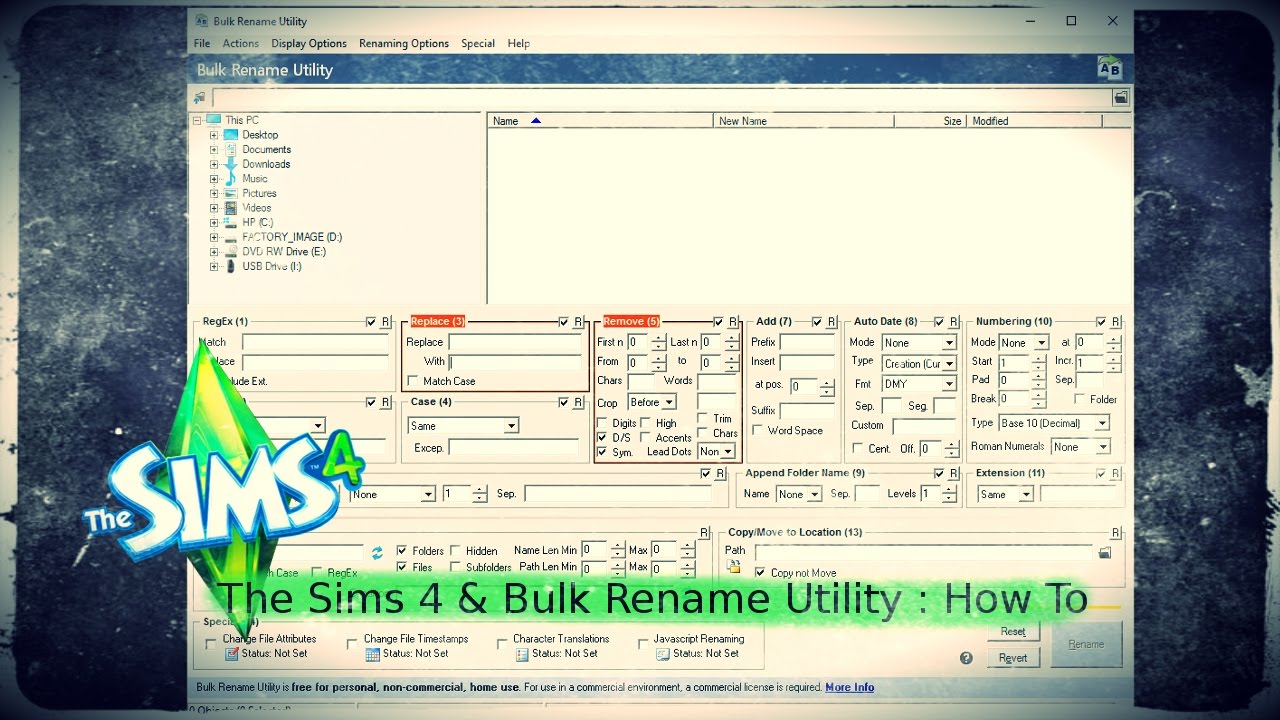This screenshot has height=720, width=1280.
Task: Open the Roman Numerals dropdown
Action: (x=1080, y=447)
